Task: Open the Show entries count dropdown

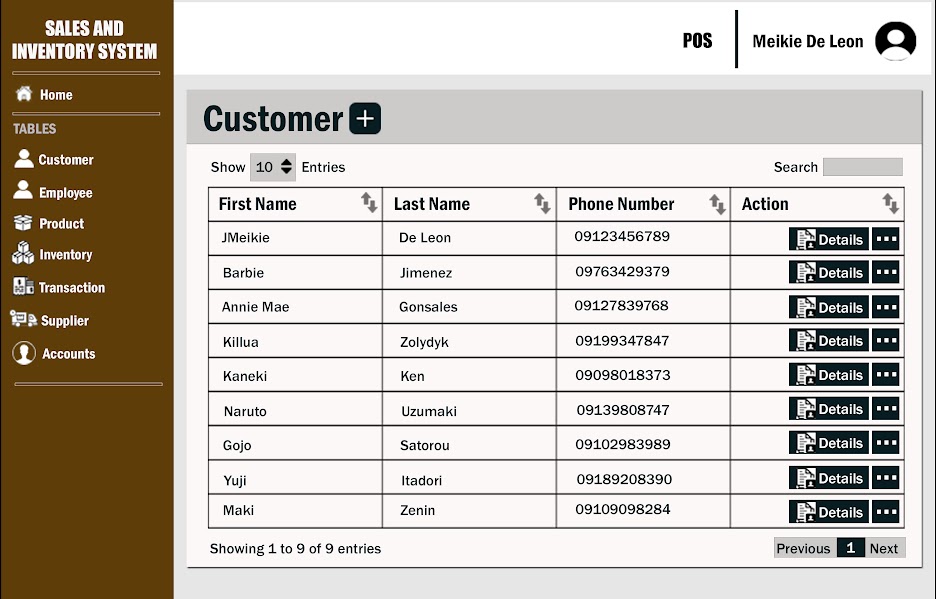Action: click(x=273, y=167)
